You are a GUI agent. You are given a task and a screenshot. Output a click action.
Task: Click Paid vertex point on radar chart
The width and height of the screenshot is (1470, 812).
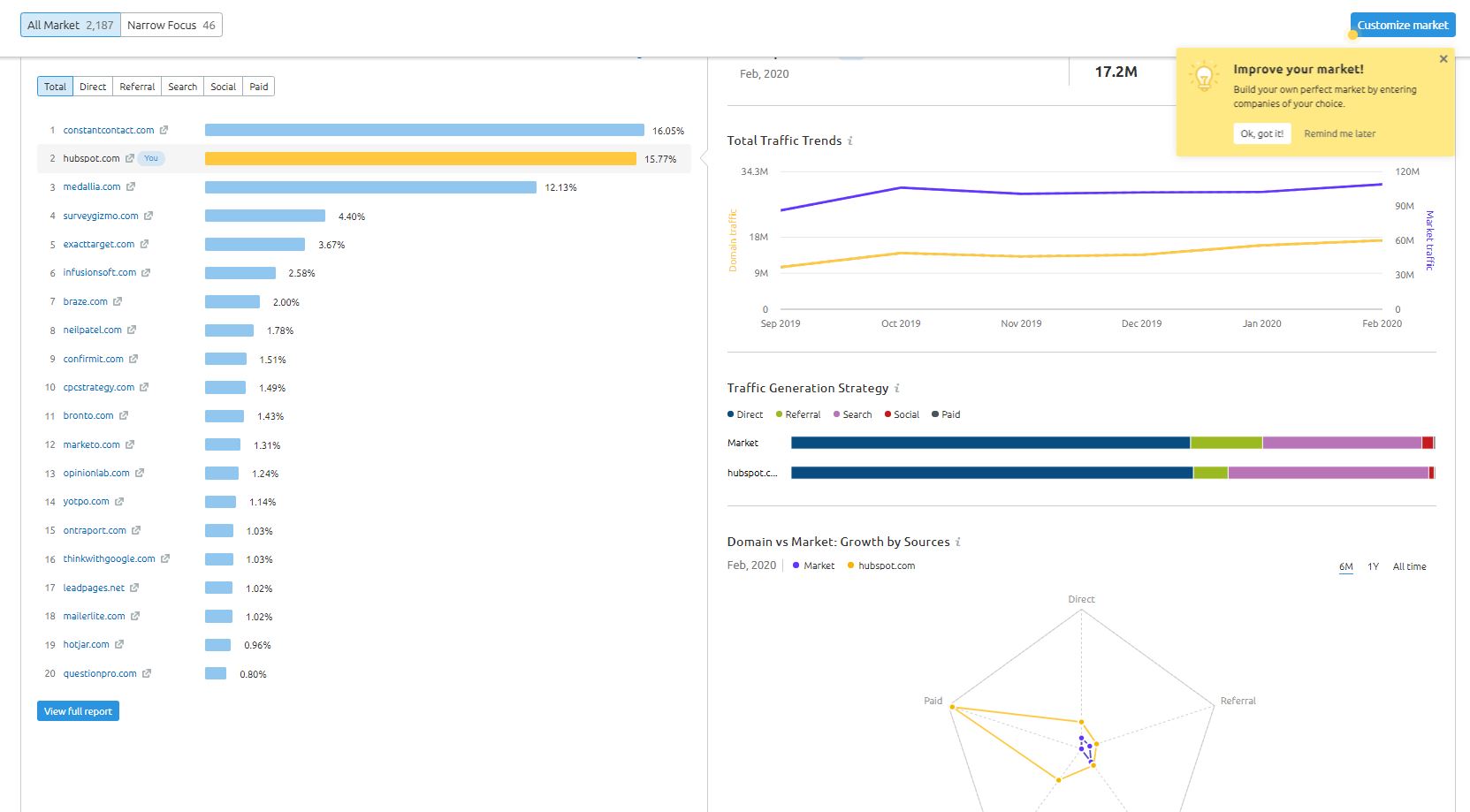coord(952,707)
